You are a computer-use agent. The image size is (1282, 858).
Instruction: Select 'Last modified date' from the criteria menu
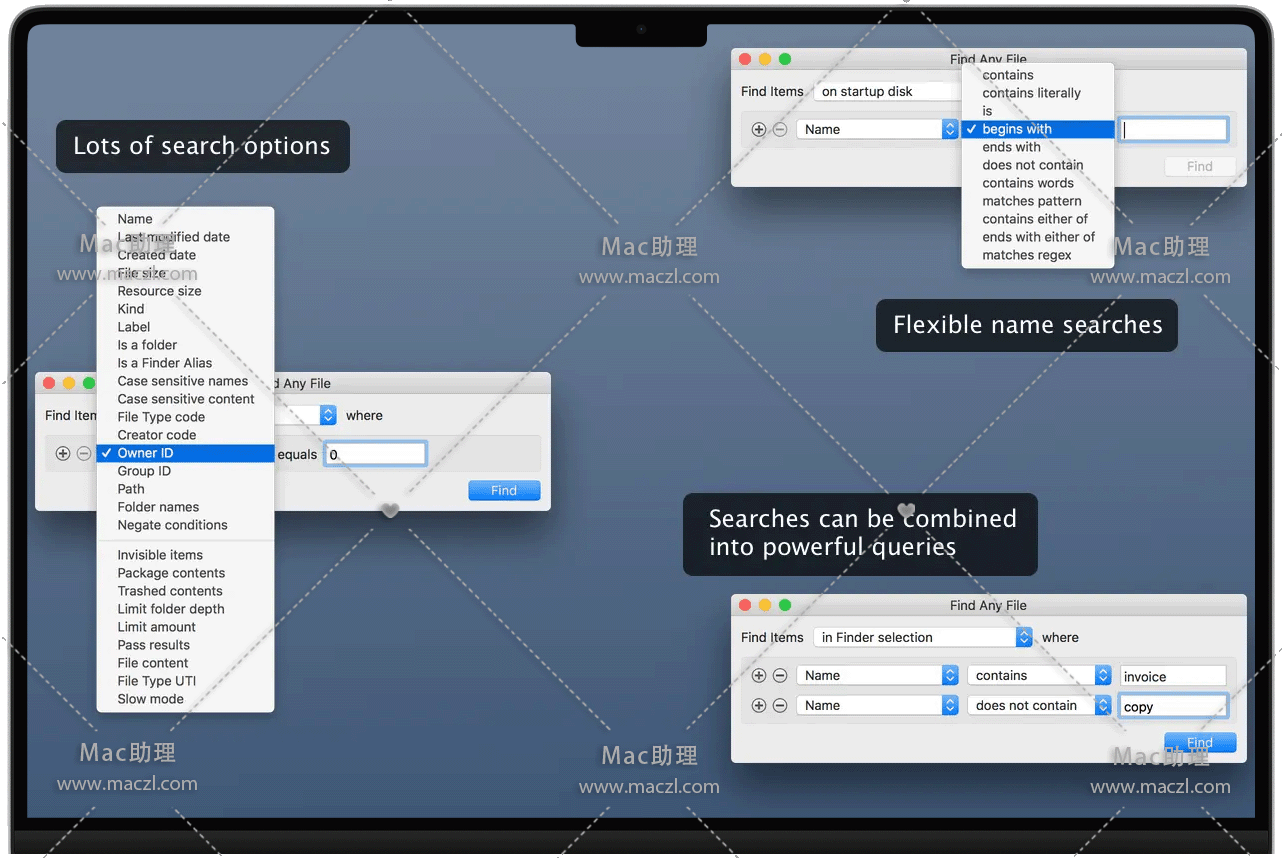tap(173, 237)
